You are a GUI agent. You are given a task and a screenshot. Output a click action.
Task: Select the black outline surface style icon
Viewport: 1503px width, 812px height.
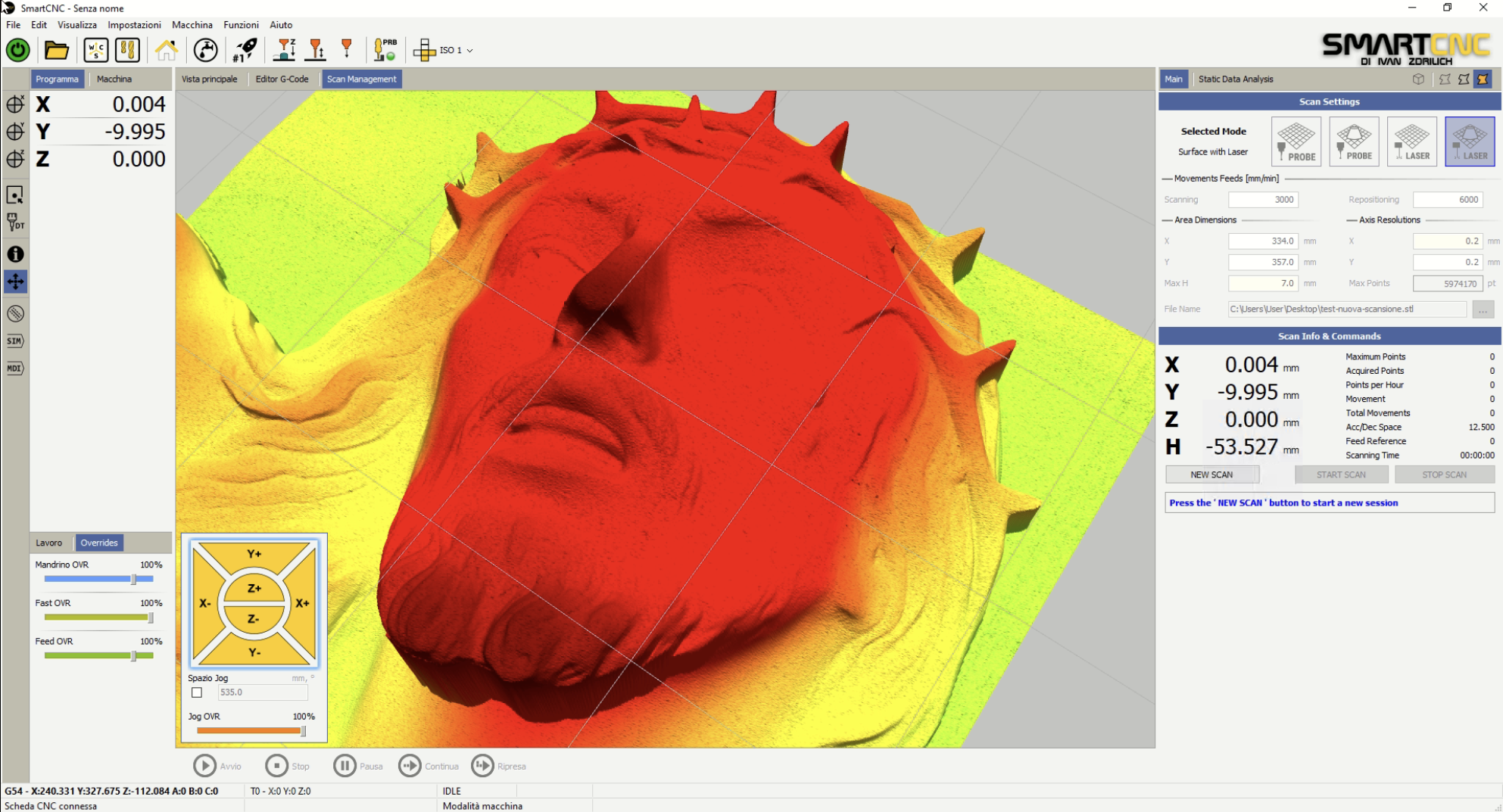tap(1464, 79)
